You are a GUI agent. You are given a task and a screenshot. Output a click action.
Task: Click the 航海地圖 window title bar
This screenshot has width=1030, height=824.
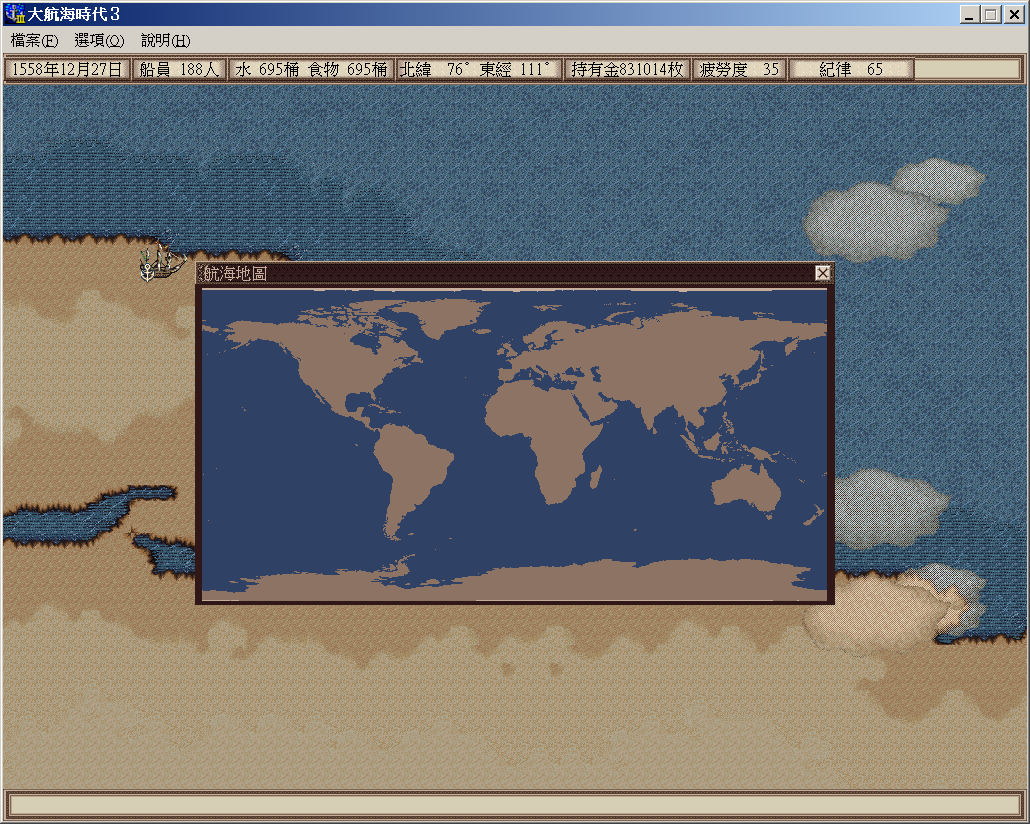coord(500,273)
